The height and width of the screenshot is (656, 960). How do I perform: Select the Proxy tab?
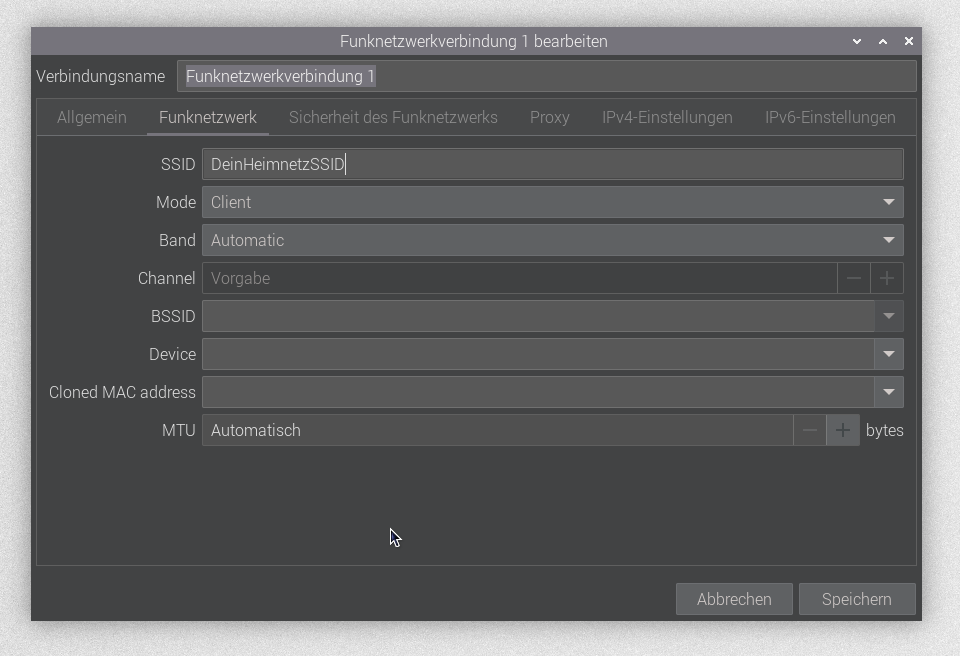point(550,117)
